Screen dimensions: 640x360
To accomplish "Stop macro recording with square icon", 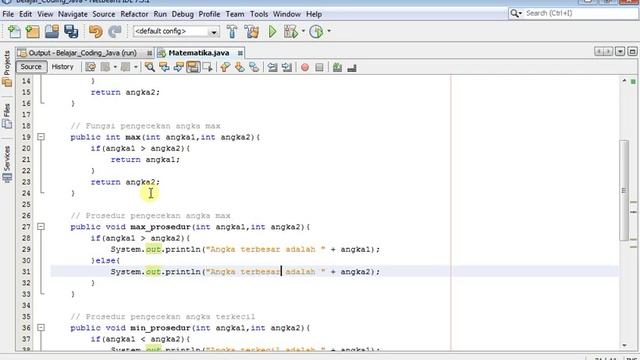I will click(x=319, y=67).
